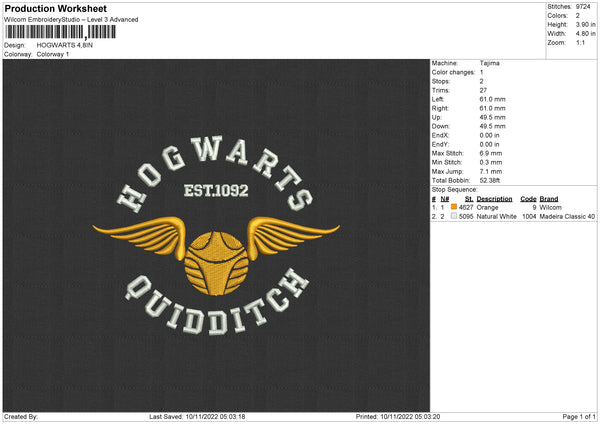Click the width value '4.80 in'

(585, 34)
